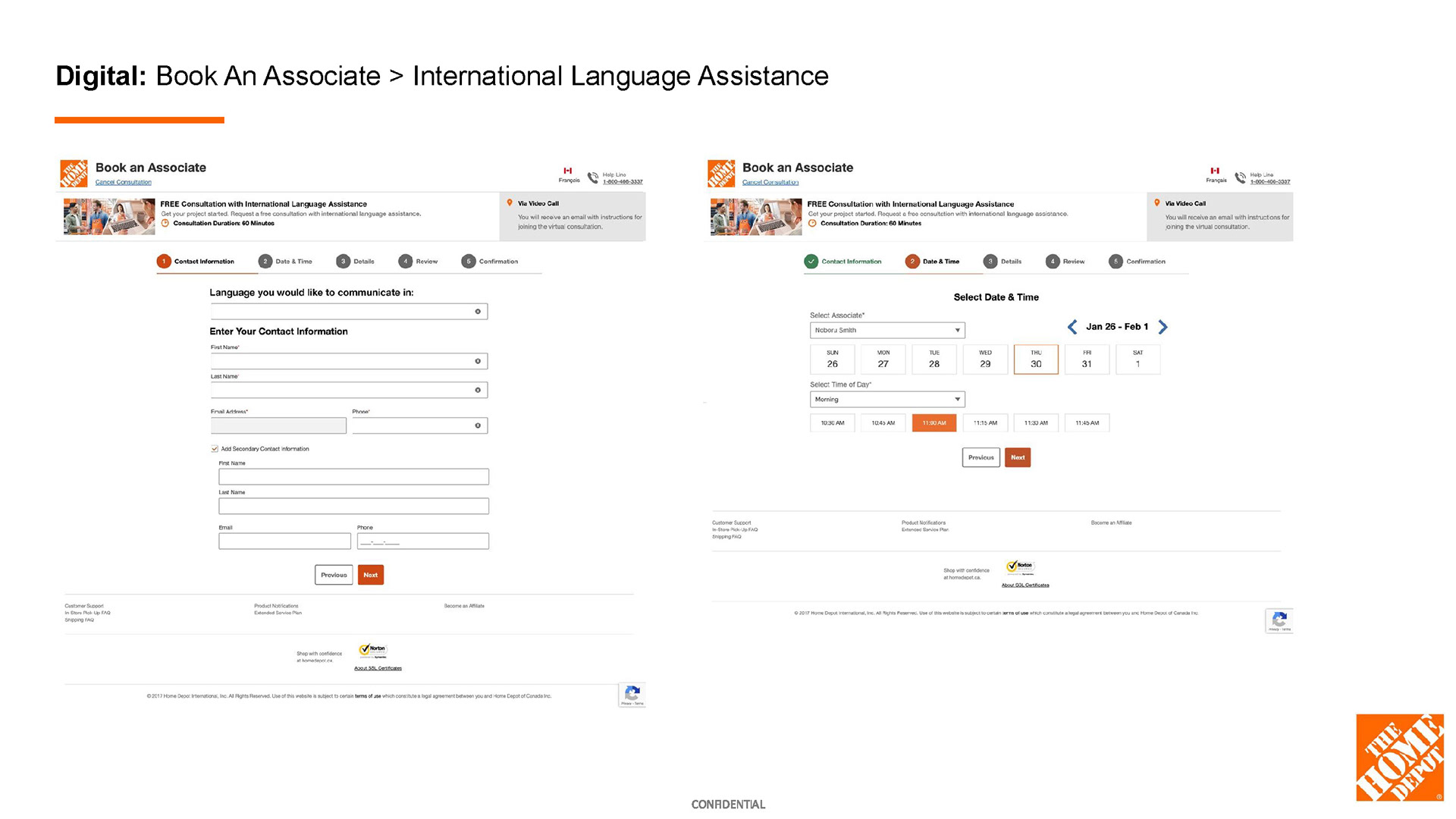Select Thursday 30 date tile
Viewport: 1456px width, 819px height.
(1036, 359)
